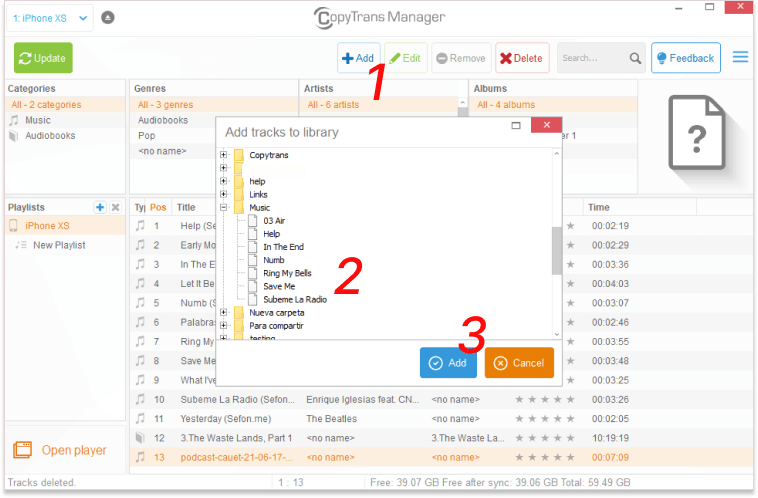Screen dimensions: 758x498
Task: Select the Subeme La Radio file
Action: point(295,299)
